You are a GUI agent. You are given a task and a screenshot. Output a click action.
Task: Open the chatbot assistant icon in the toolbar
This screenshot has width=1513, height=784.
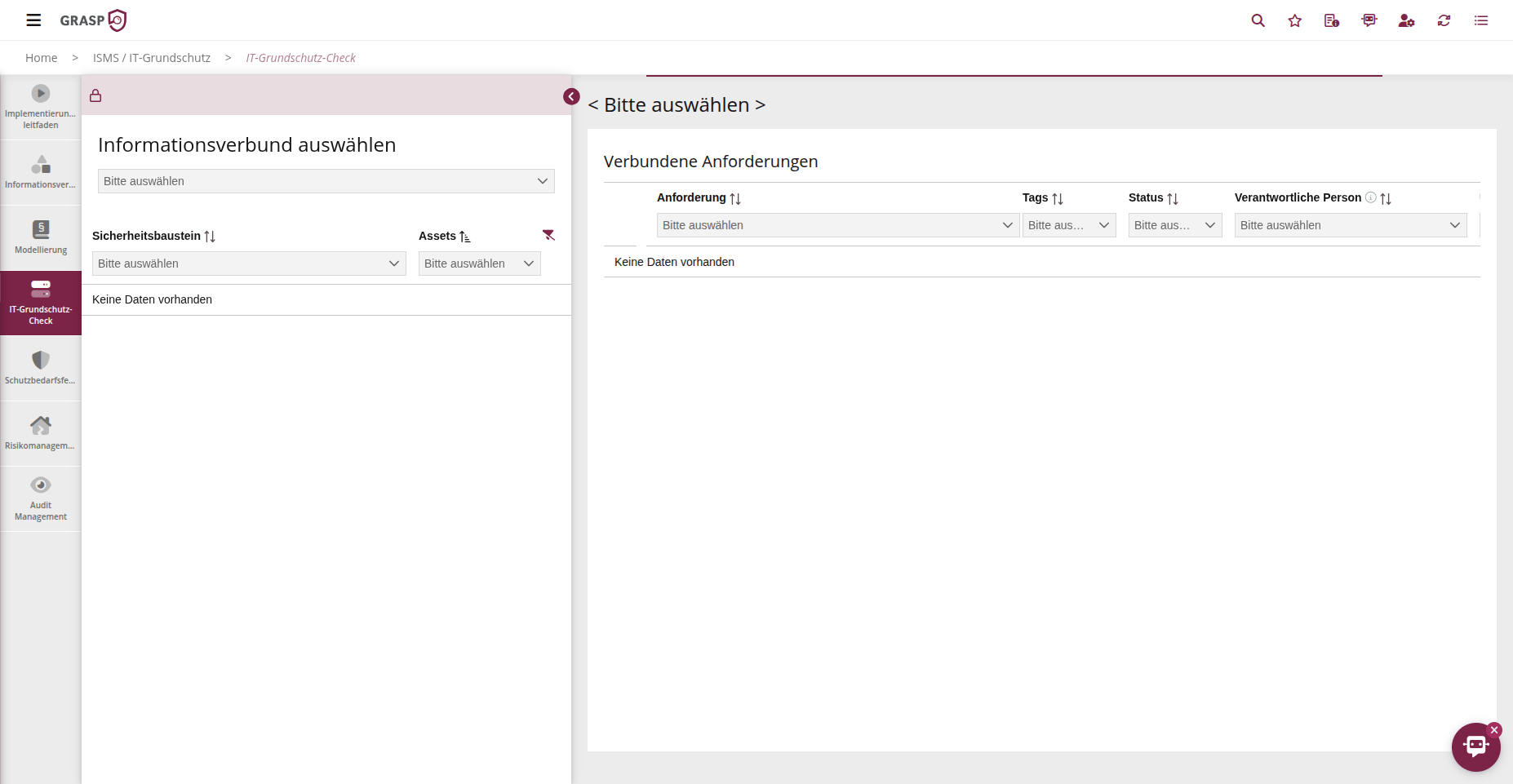tap(1369, 20)
